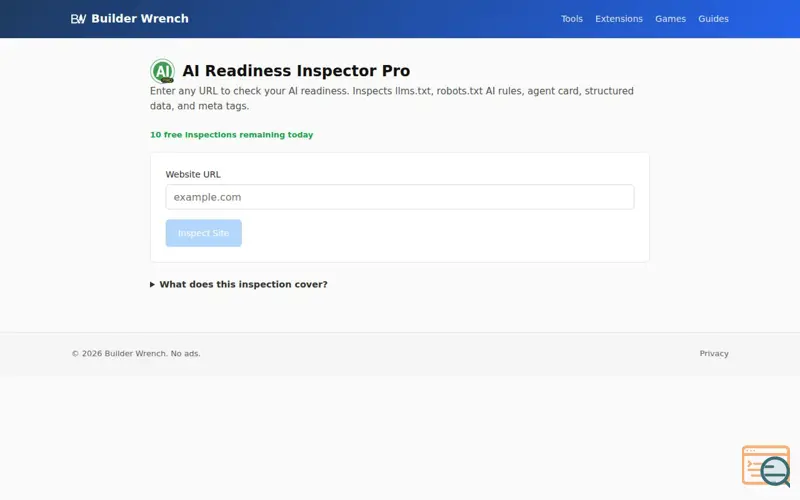Open the Tools menu item

(x=571, y=19)
